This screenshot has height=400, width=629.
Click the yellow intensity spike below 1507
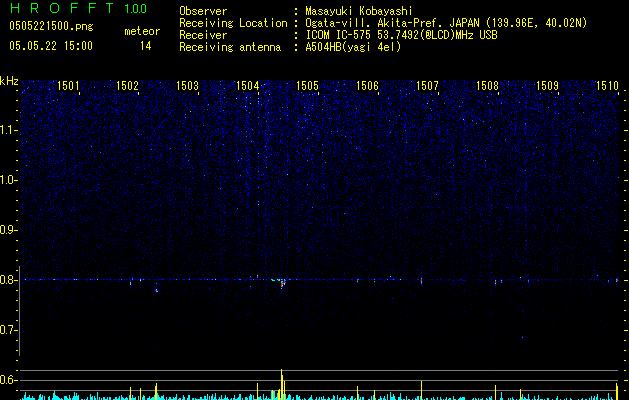click(x=421, y=390)
